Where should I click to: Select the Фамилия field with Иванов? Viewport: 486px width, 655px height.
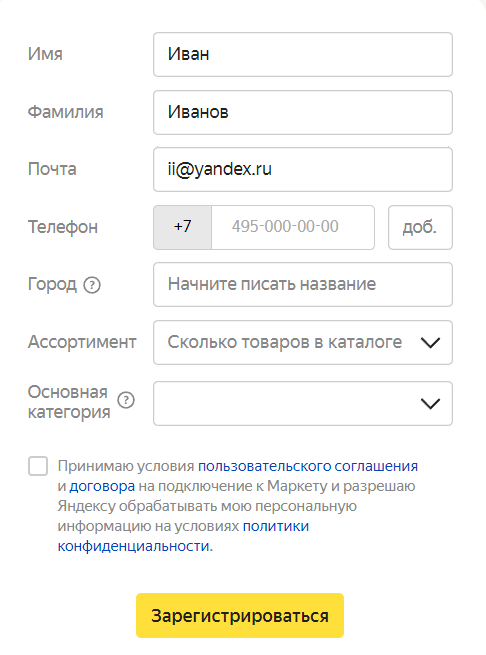tap(303, 112)
